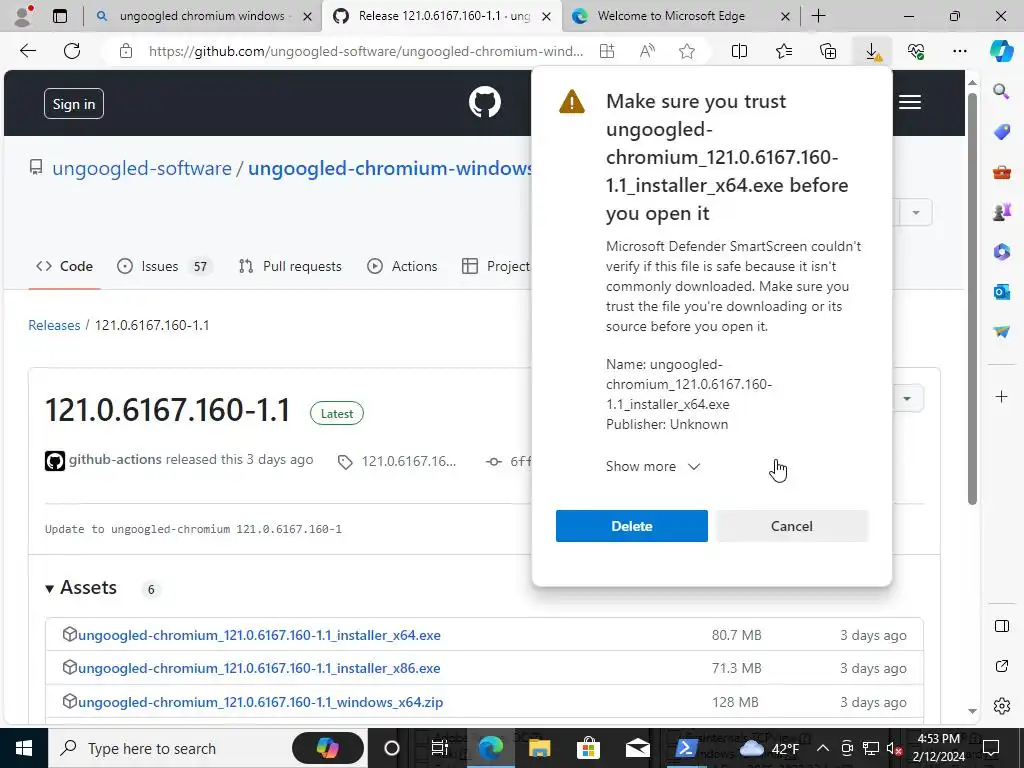The width and height of the screenshot is (1024, 768).
Task: Open the Issues tab
Action: pyautogui.click(x=163, y=266)
